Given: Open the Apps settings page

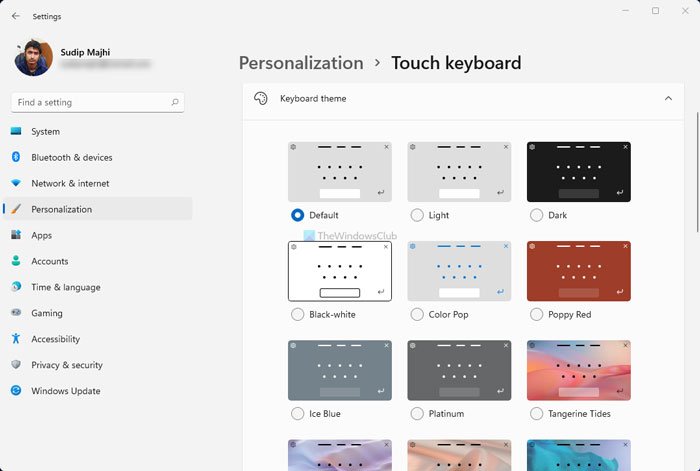Looking at the screenshot, I should (42, 236).
